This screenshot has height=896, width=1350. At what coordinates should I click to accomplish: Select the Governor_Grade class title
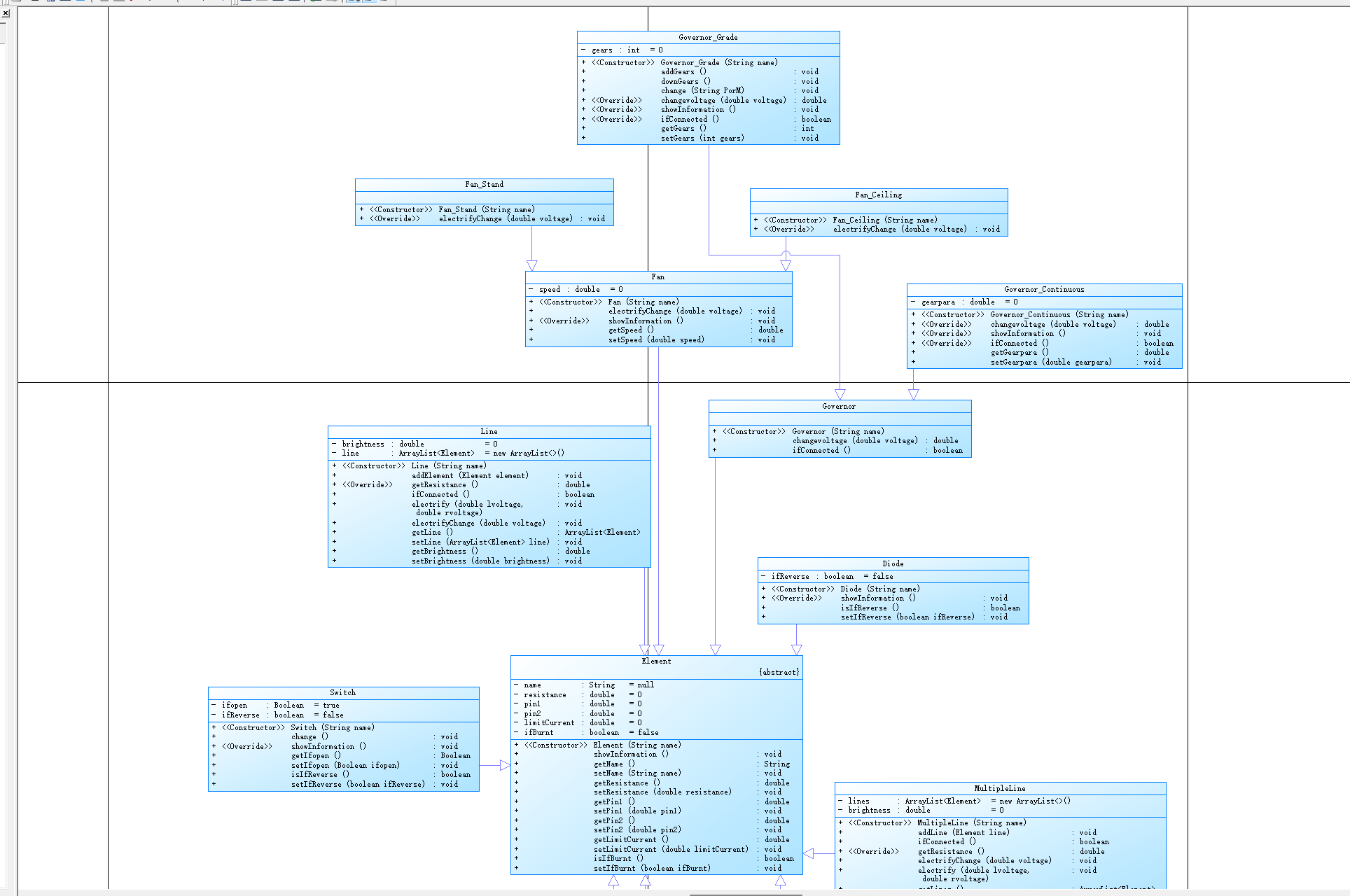click(x=708, y=37)
